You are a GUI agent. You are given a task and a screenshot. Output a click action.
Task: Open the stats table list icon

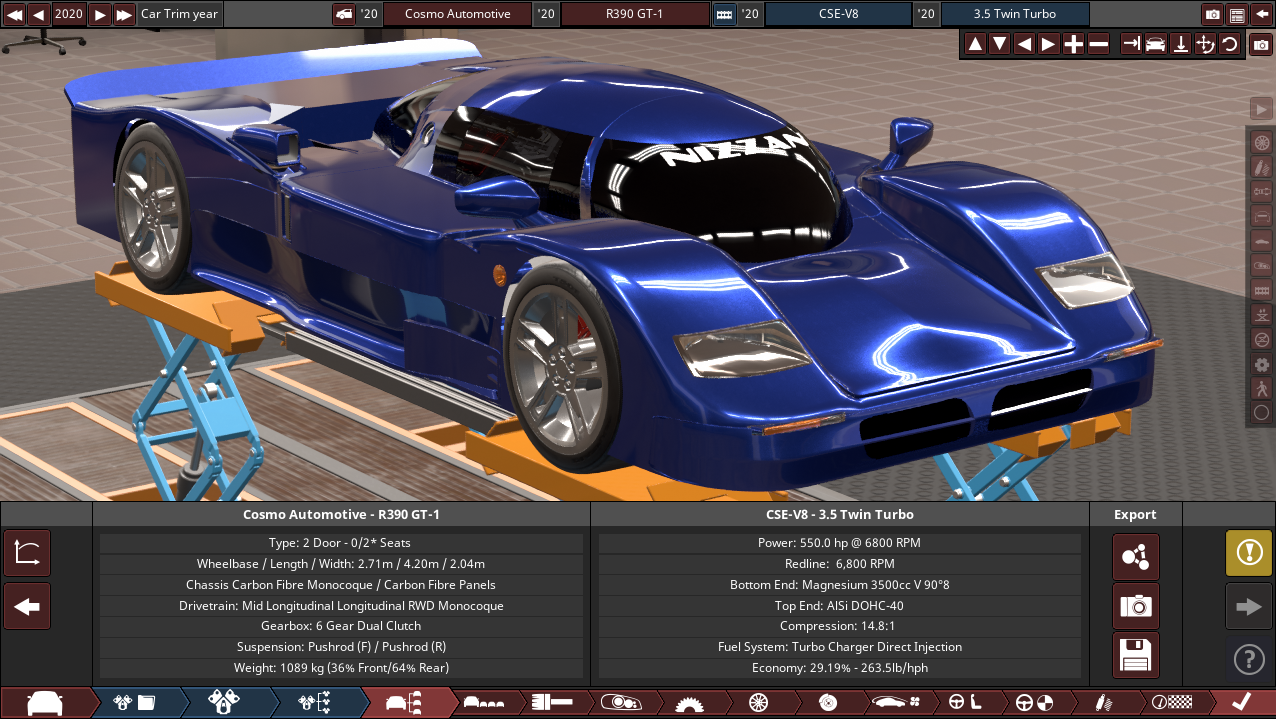click(1237, 14)
